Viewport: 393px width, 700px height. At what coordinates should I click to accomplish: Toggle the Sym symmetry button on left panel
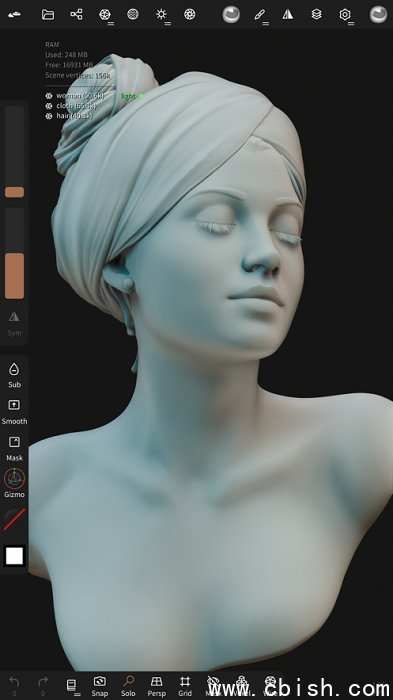tap(14, 324)
